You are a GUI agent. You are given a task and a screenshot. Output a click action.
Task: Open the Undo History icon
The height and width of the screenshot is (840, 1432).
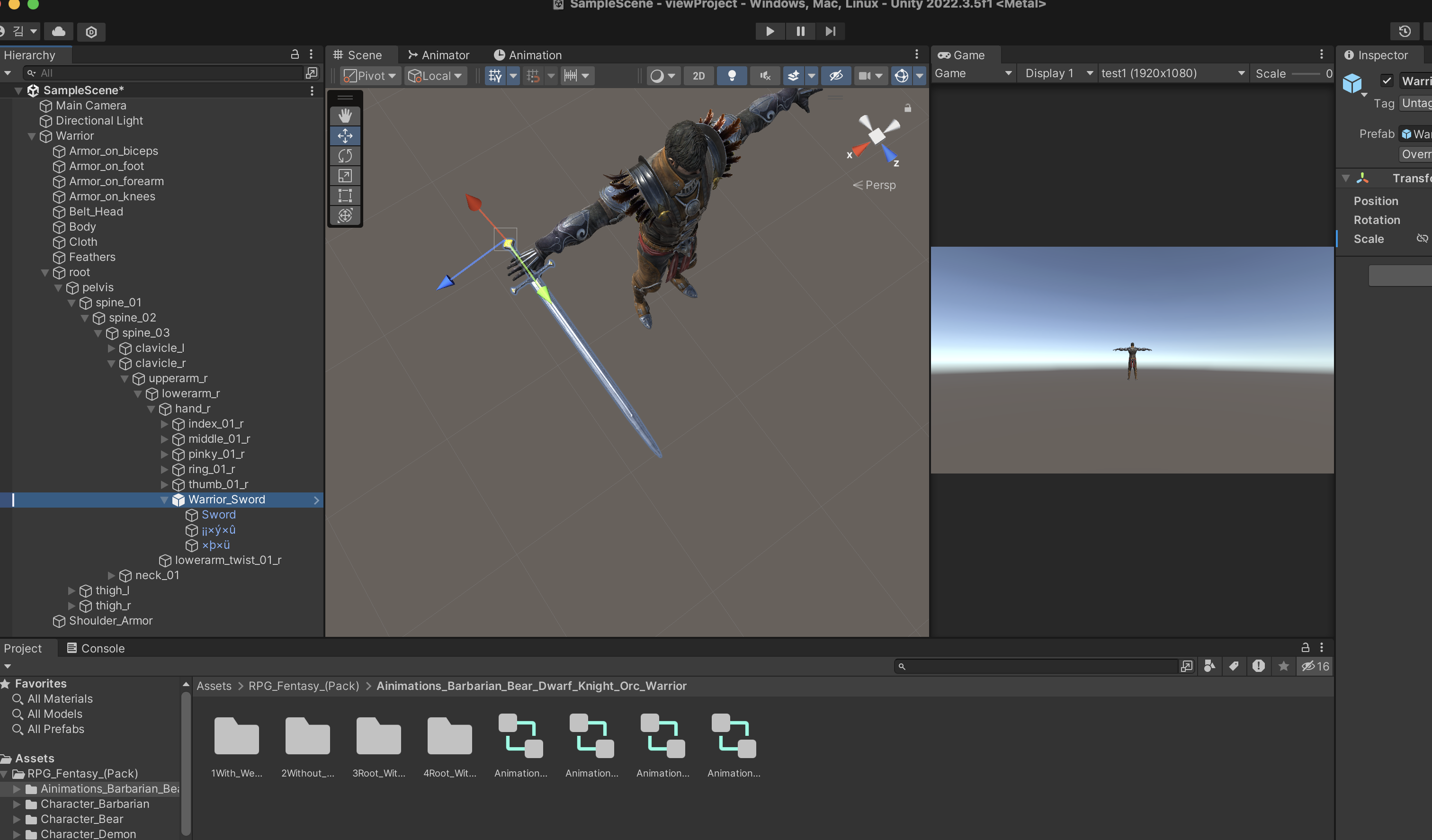pyautogui.click(x=1404, y=31)
